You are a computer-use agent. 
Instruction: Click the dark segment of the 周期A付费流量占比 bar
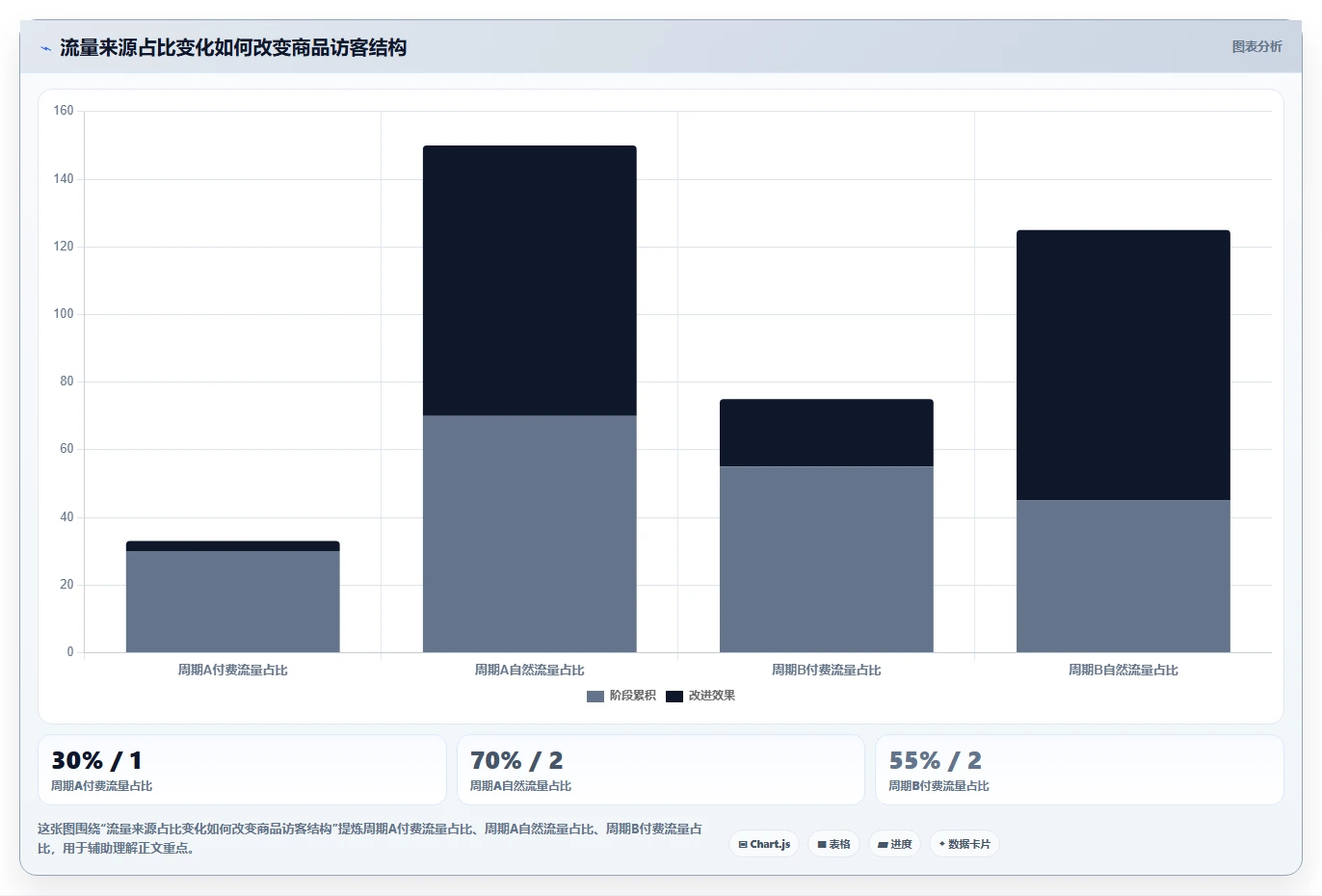(x=233, y=546)
